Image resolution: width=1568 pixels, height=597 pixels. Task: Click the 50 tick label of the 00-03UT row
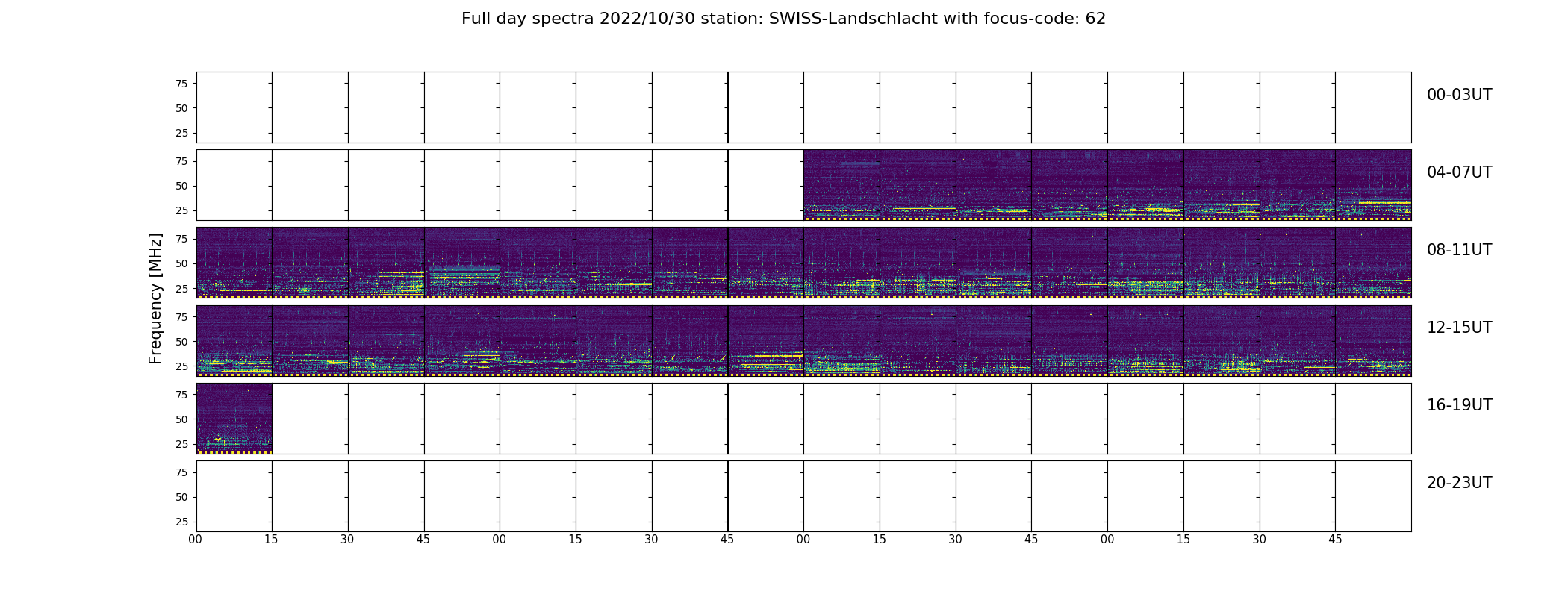pos(181,108)
